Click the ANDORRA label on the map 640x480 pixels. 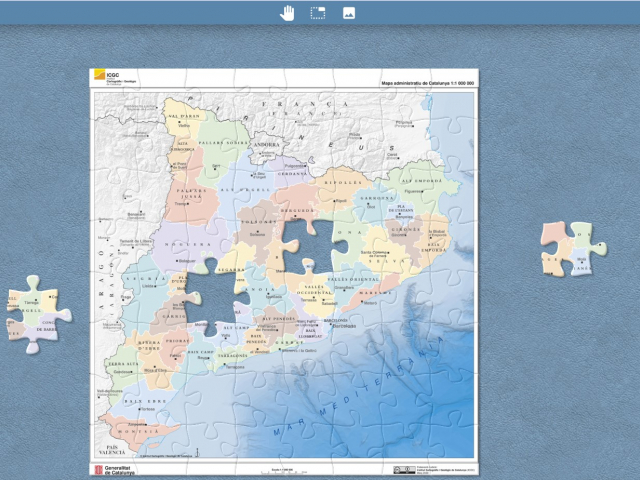tap(267, 145)
